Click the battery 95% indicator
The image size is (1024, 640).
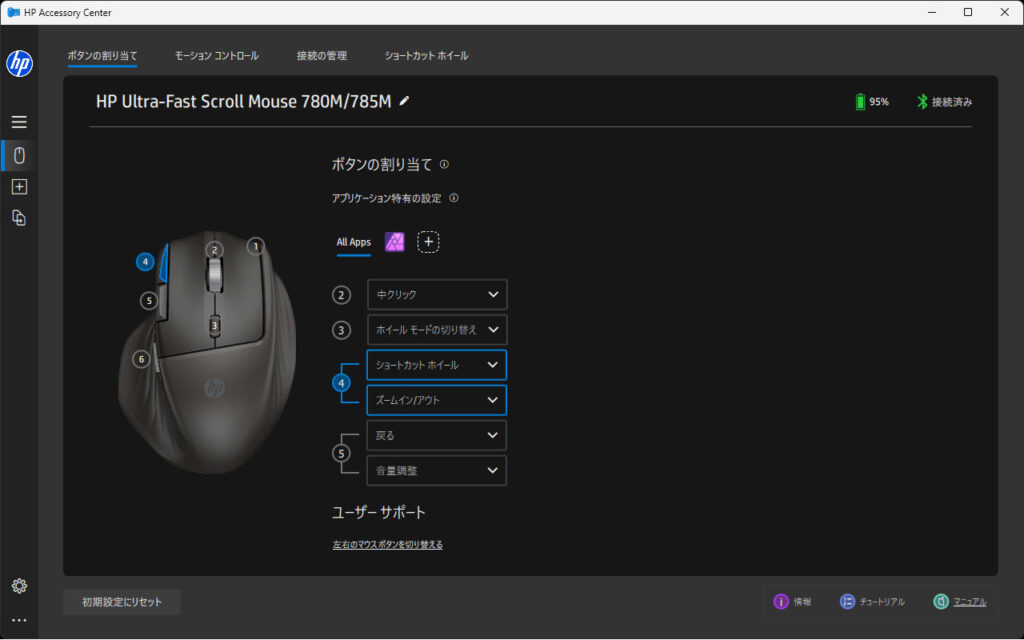[x=872, y=102]
